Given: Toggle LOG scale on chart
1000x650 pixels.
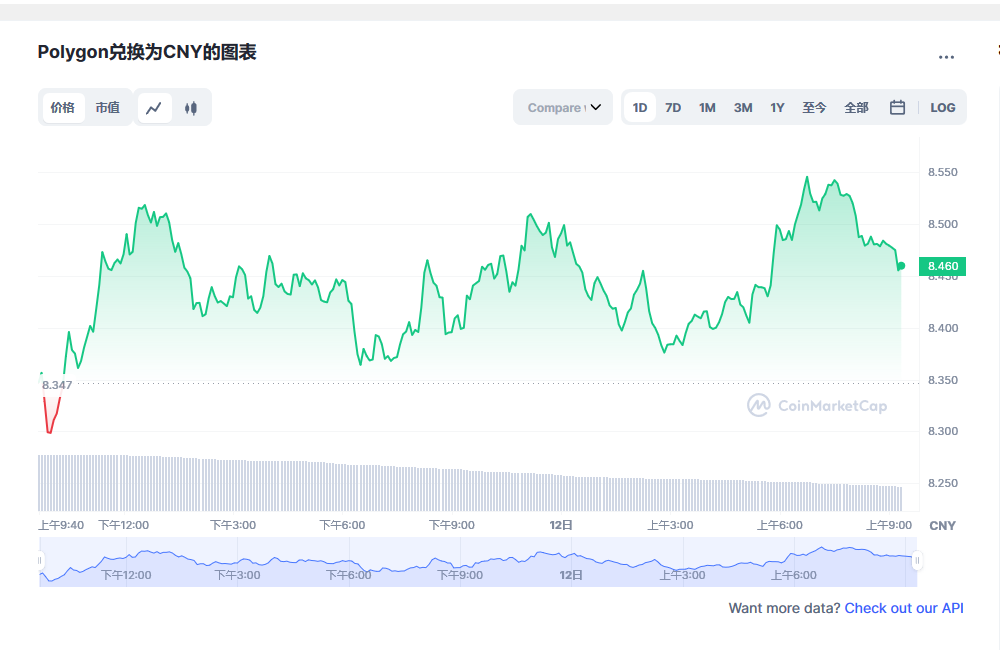Looking at the screenshot, I should pos(943,108).
